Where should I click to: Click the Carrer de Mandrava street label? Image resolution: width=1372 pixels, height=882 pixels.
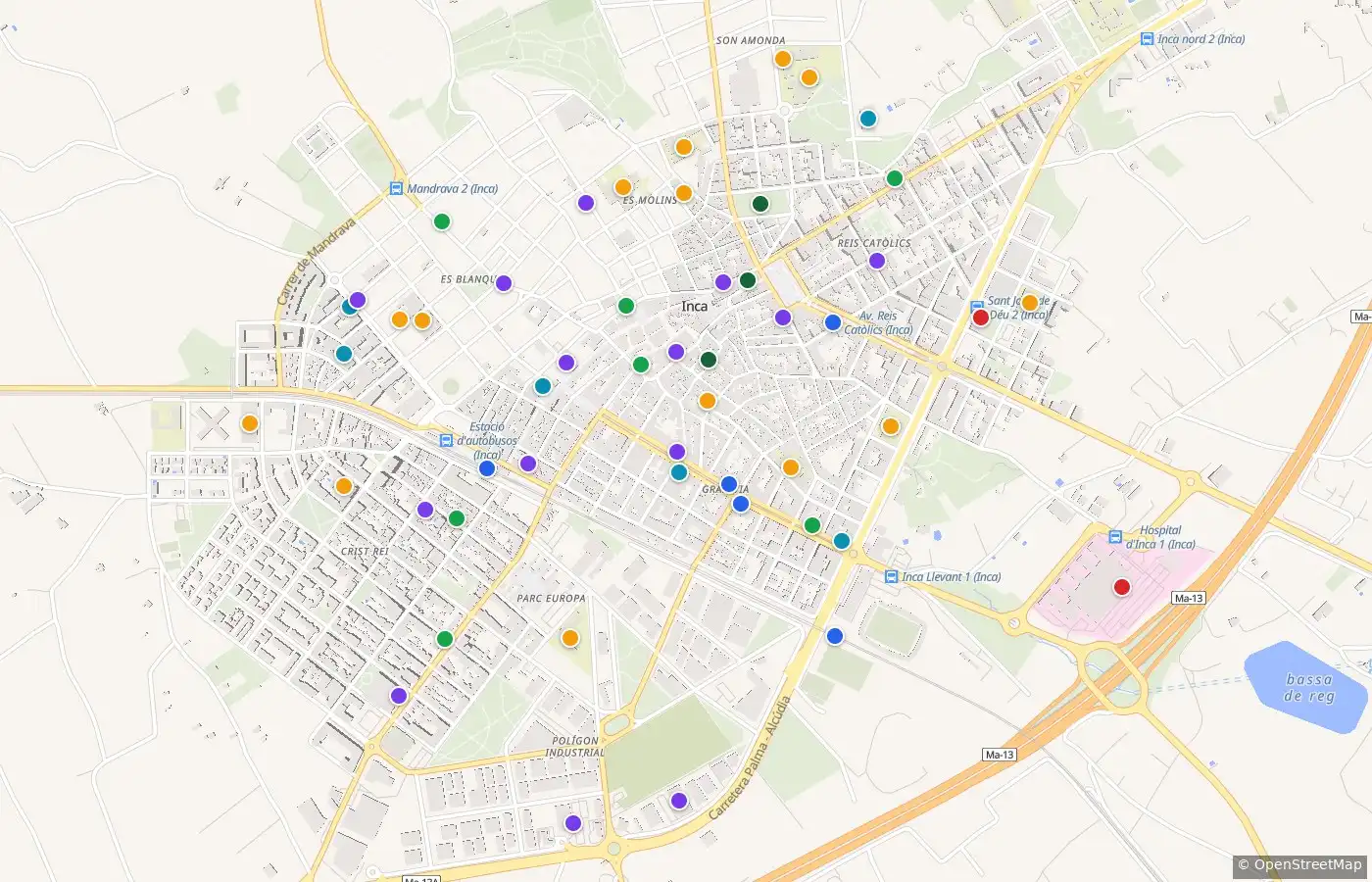[x=316, y=261]
